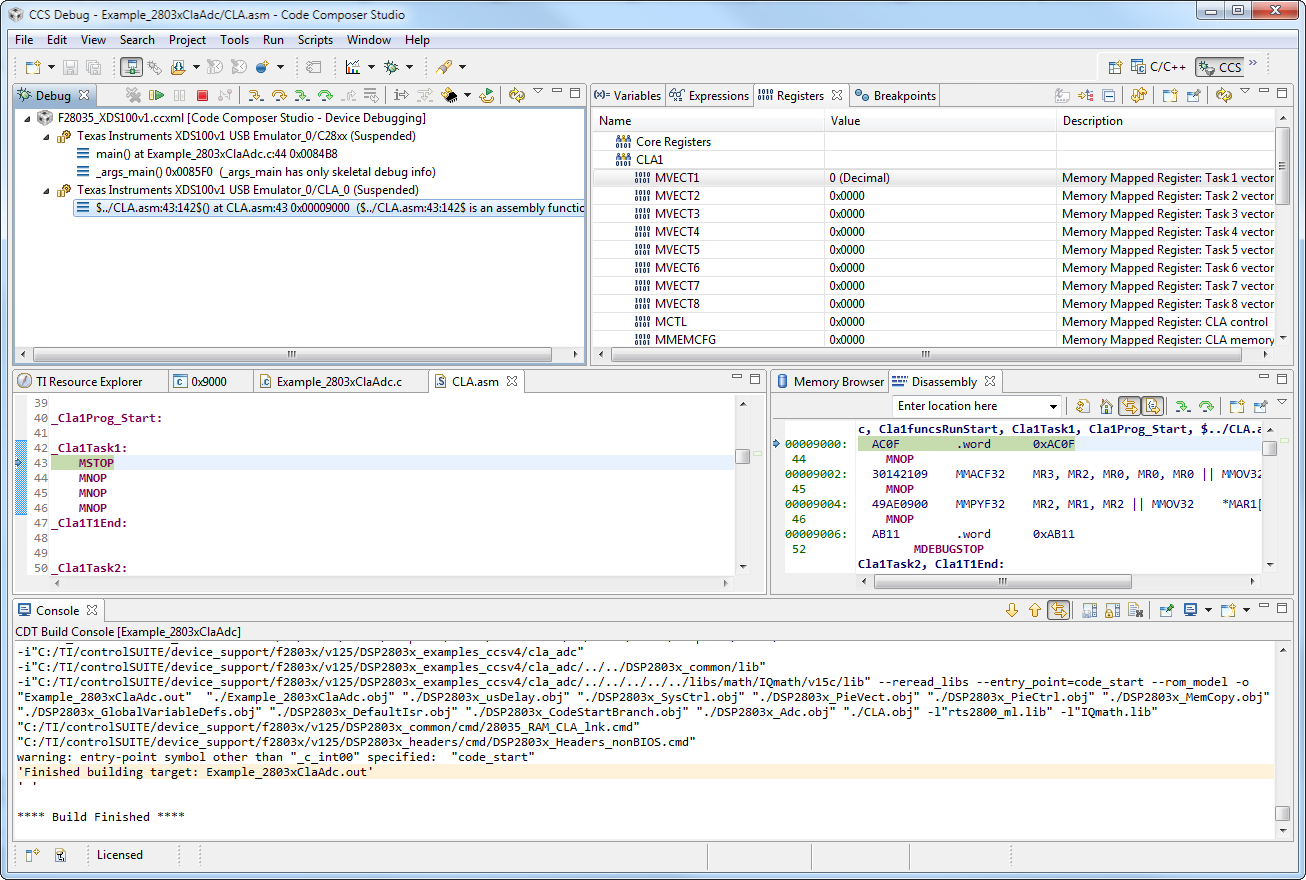This screenshot has width=1306, height=880.
Task: Switch to the C/C++ perspective
Action: click(x=1158, y=67)
